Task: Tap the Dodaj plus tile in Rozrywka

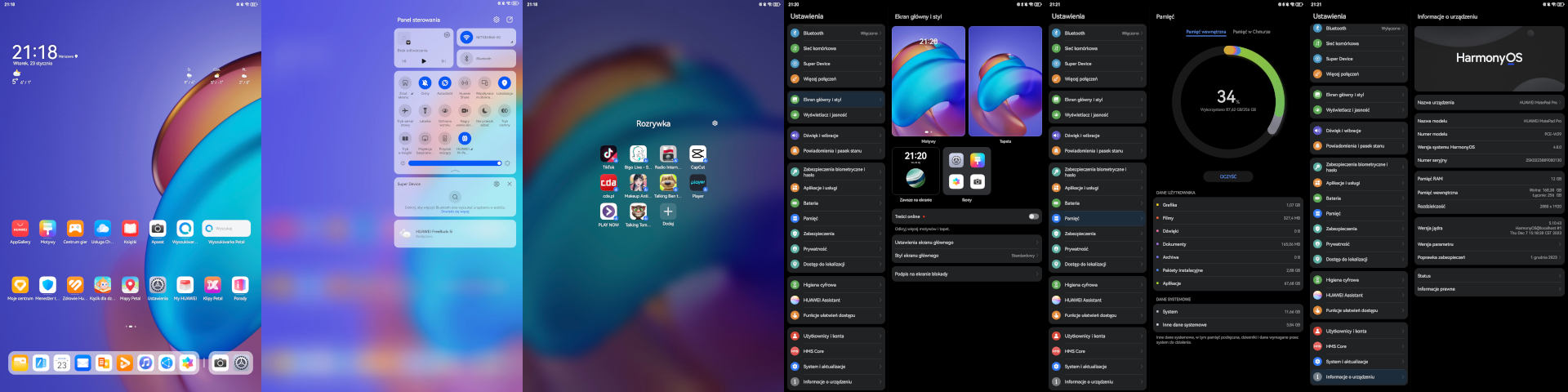Action: tap(668, 212)
